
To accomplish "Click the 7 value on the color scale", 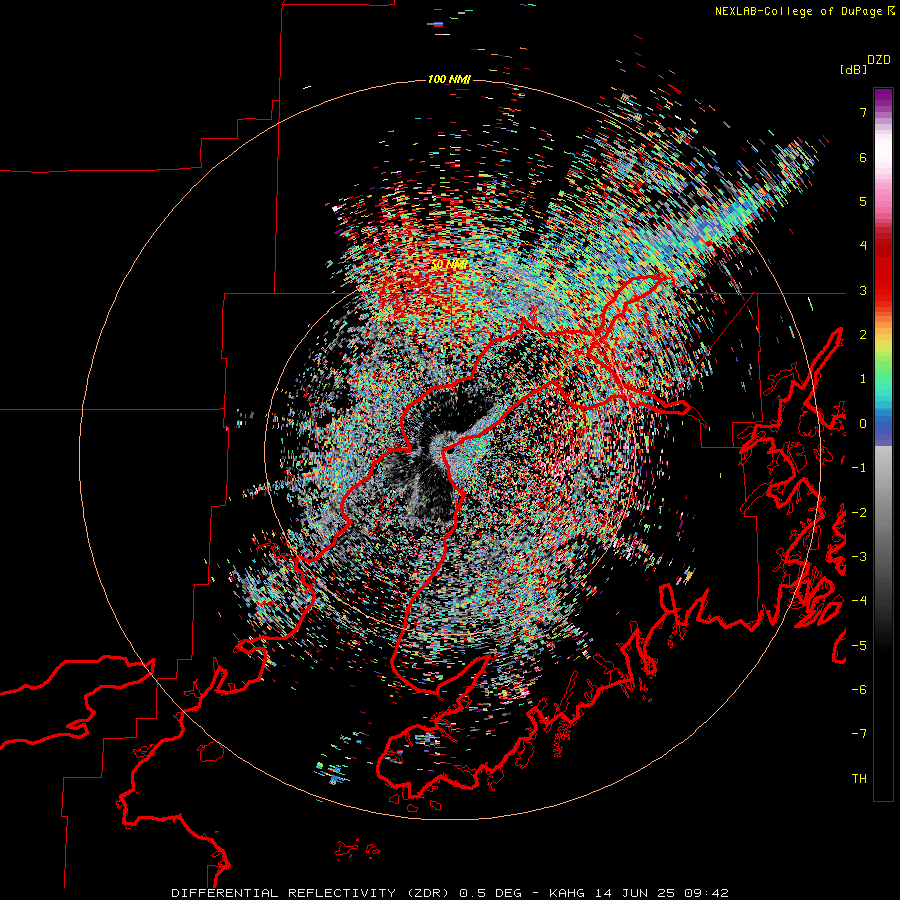I will [863, 112].
